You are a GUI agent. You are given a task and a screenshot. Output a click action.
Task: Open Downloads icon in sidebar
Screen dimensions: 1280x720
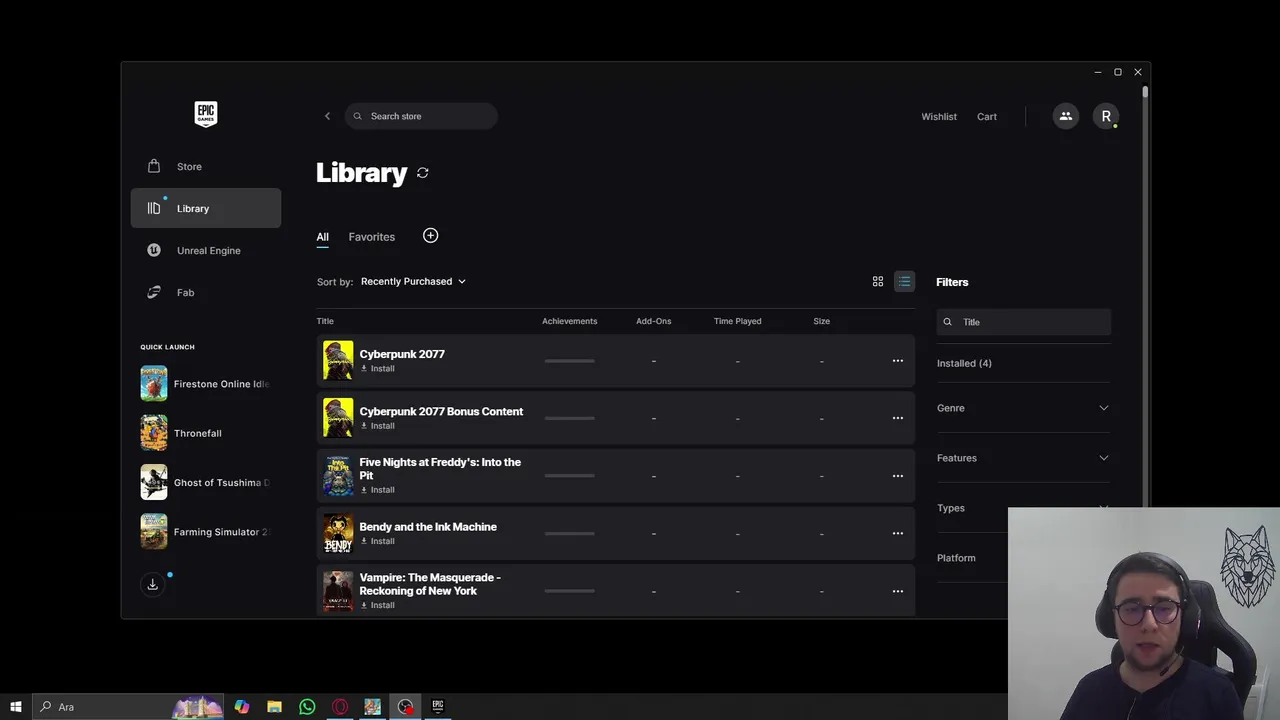pos(153,584)
